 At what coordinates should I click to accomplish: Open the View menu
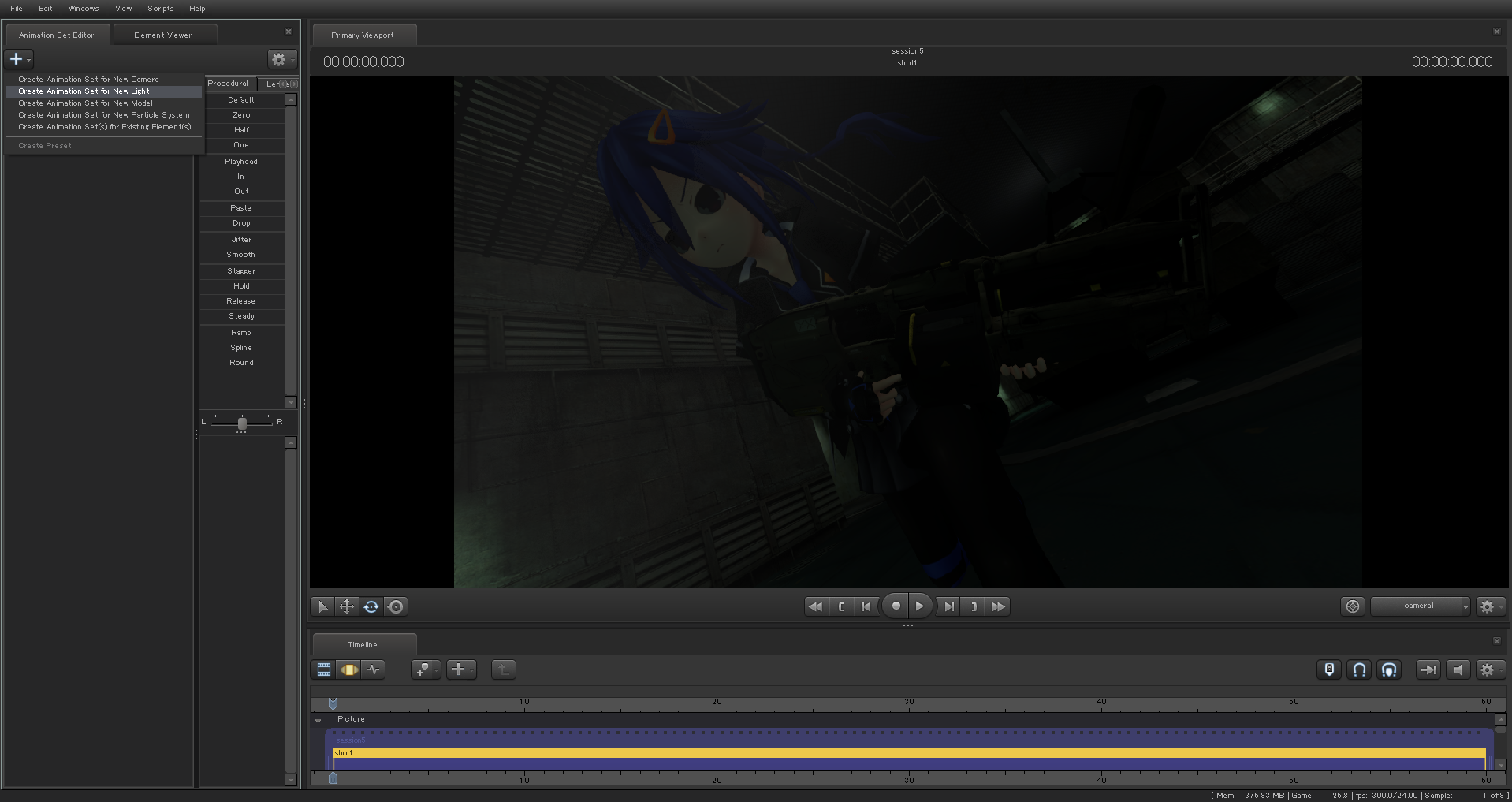124,9
